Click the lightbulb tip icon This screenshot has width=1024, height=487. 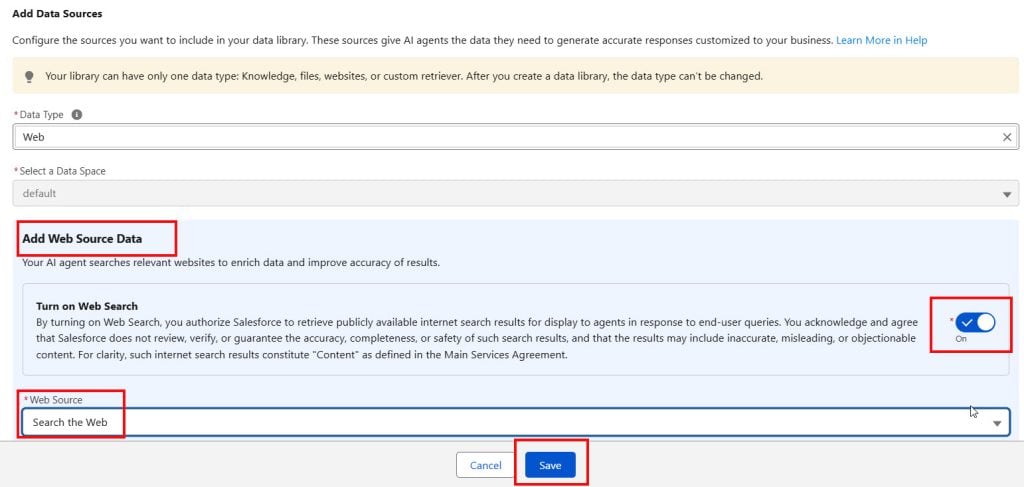coord(29,76)
